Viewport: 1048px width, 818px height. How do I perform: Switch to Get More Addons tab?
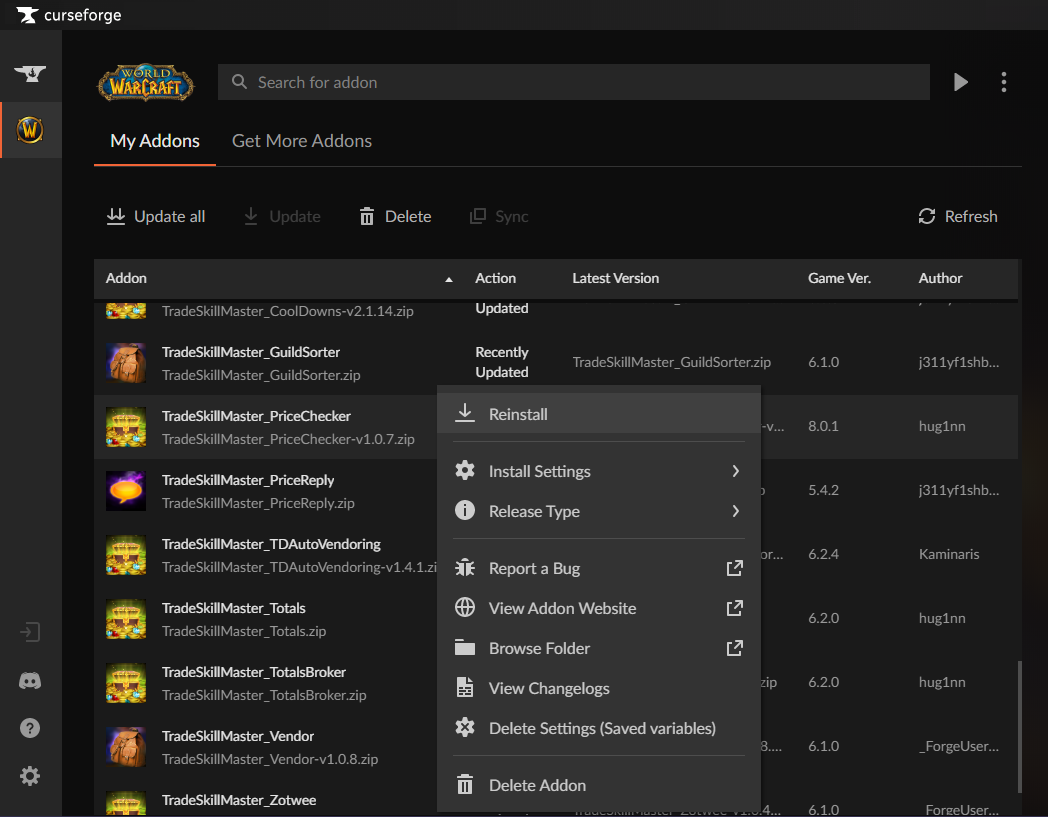pyautogui.click(x=301, y=141)
